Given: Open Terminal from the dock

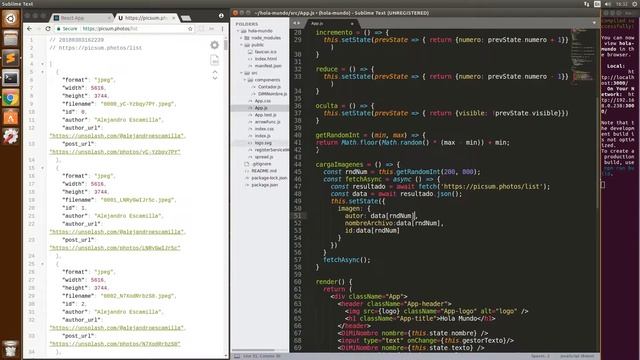Looking at the screenshot, I should click(x=10, y=78).
